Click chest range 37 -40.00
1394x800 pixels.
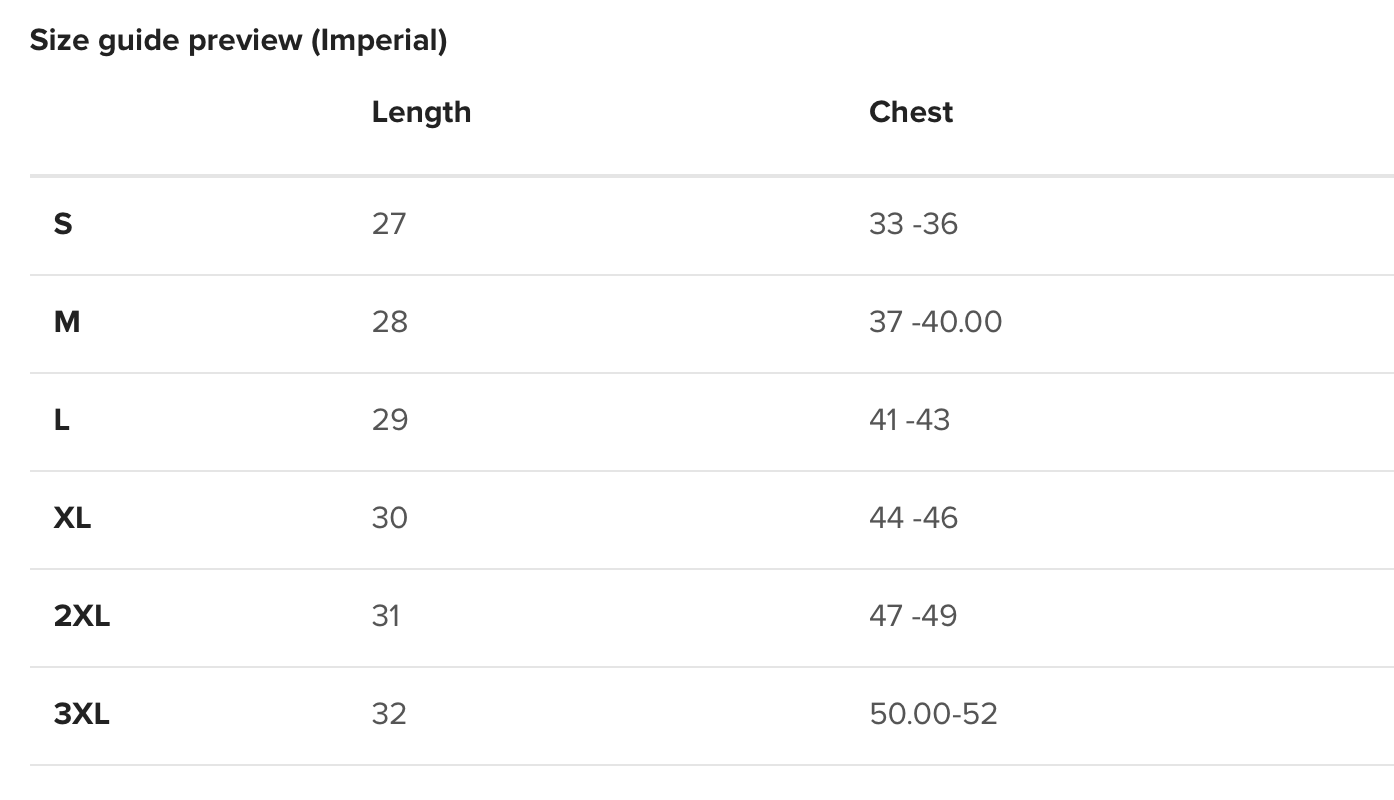(935, 322)
